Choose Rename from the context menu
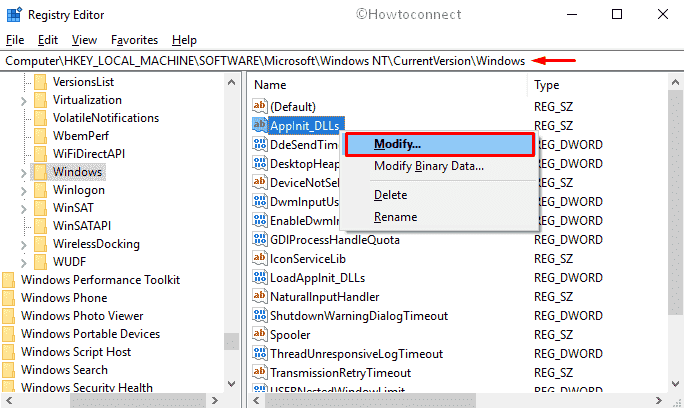684x408 pixels. 439,217
